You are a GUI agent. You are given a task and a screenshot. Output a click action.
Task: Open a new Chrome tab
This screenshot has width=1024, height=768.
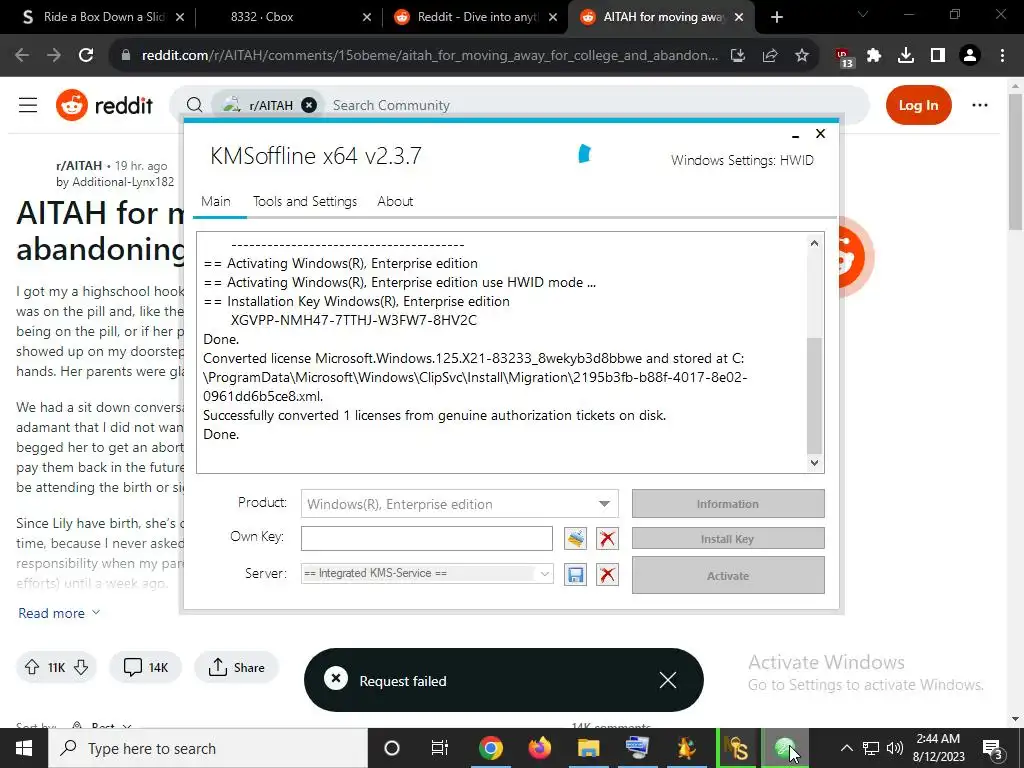pyautogui.click(x=776, y=17)
